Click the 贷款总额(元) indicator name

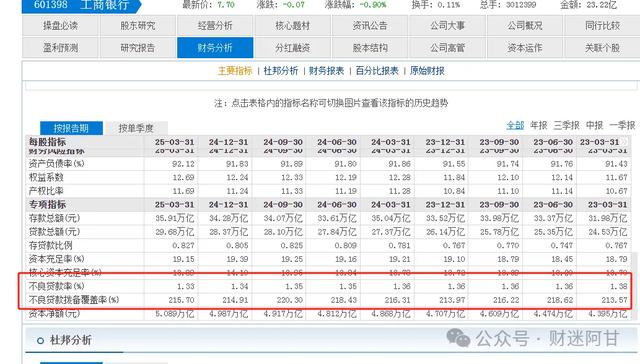coord(54,232)
